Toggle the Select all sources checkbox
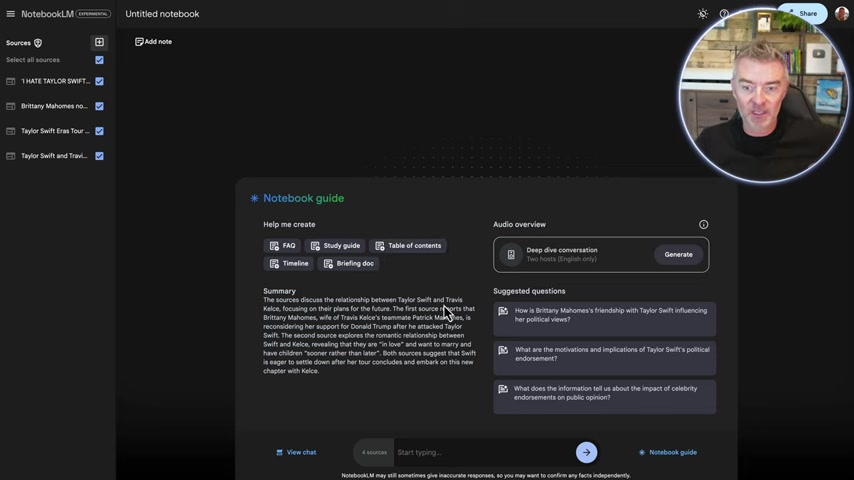Viewport: 854px width, 480px height. click(99, 60)
